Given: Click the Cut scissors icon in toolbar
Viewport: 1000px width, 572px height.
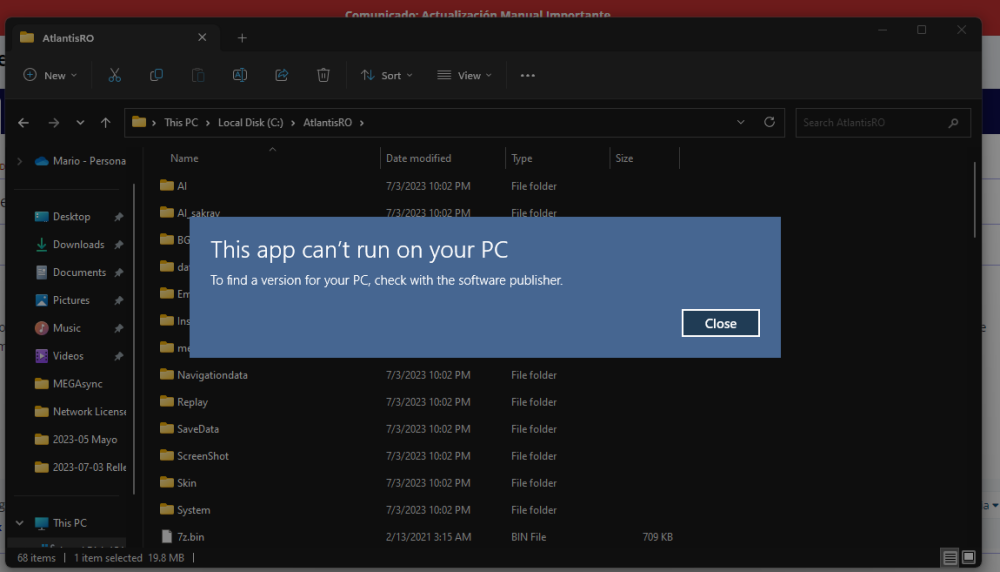Looking at the screenshot, I should 114,75.
